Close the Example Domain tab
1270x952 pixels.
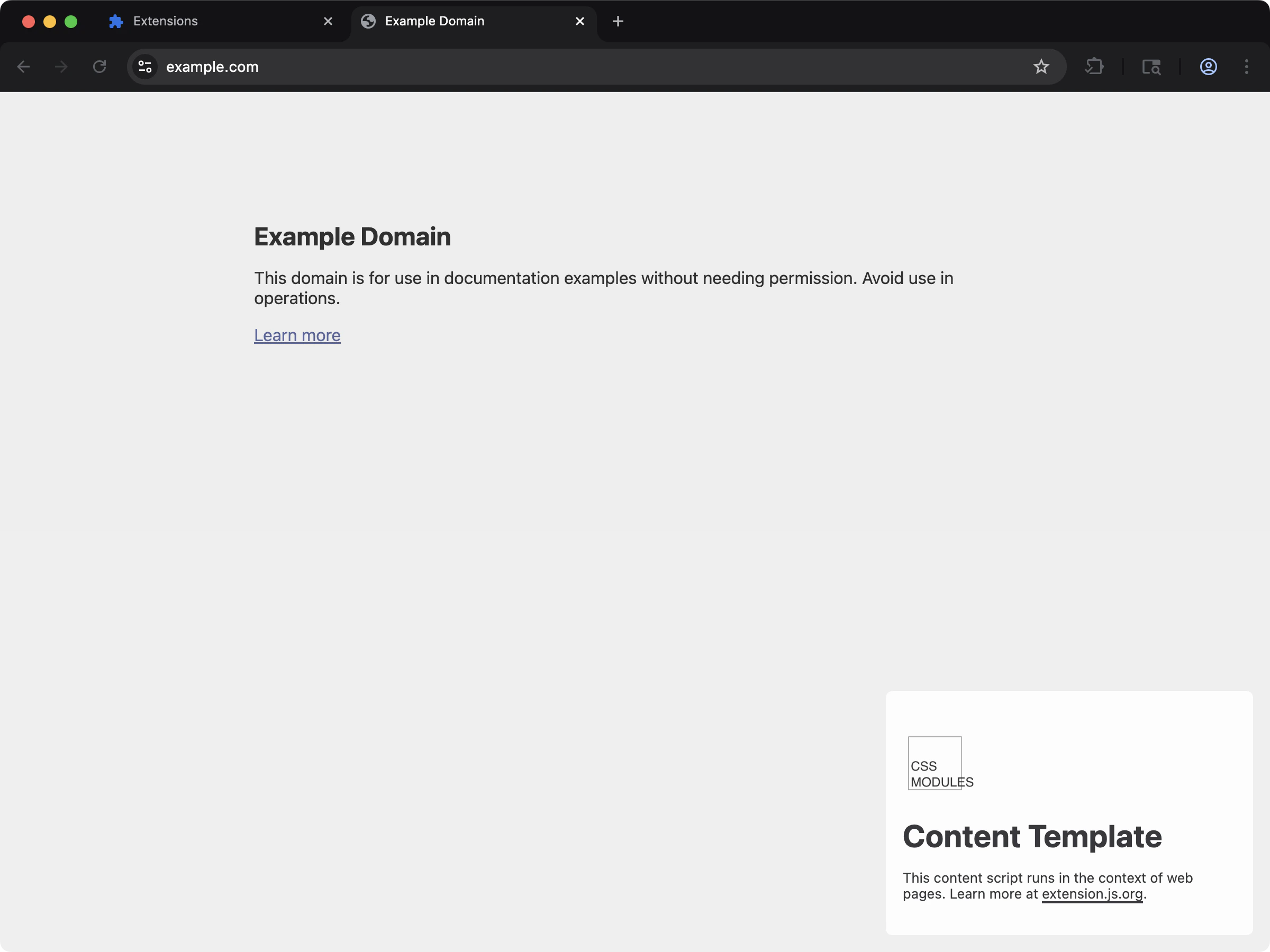pos(580,21)
